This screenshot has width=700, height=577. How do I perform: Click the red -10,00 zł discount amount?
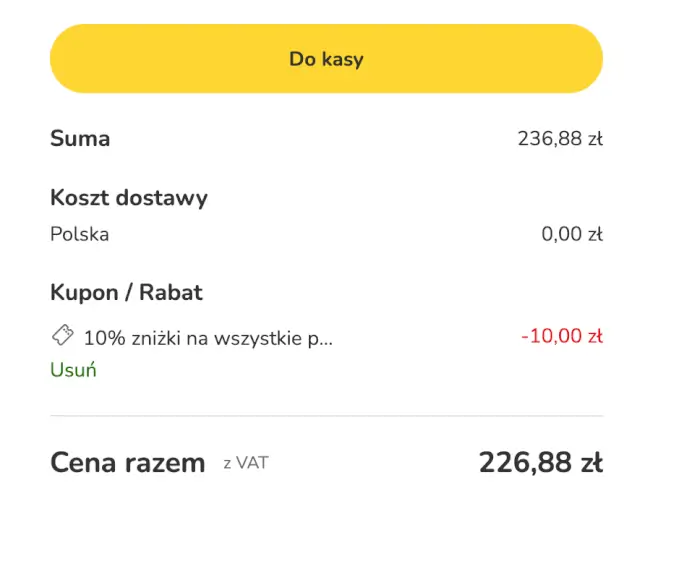[x=561, y=336]
